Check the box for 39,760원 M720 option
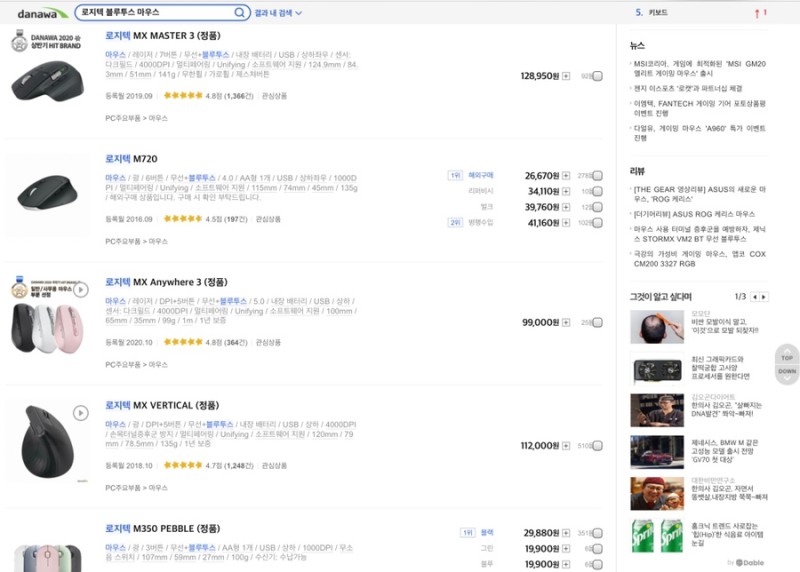This screenshot has height=572, width=800. click(597, 207)
